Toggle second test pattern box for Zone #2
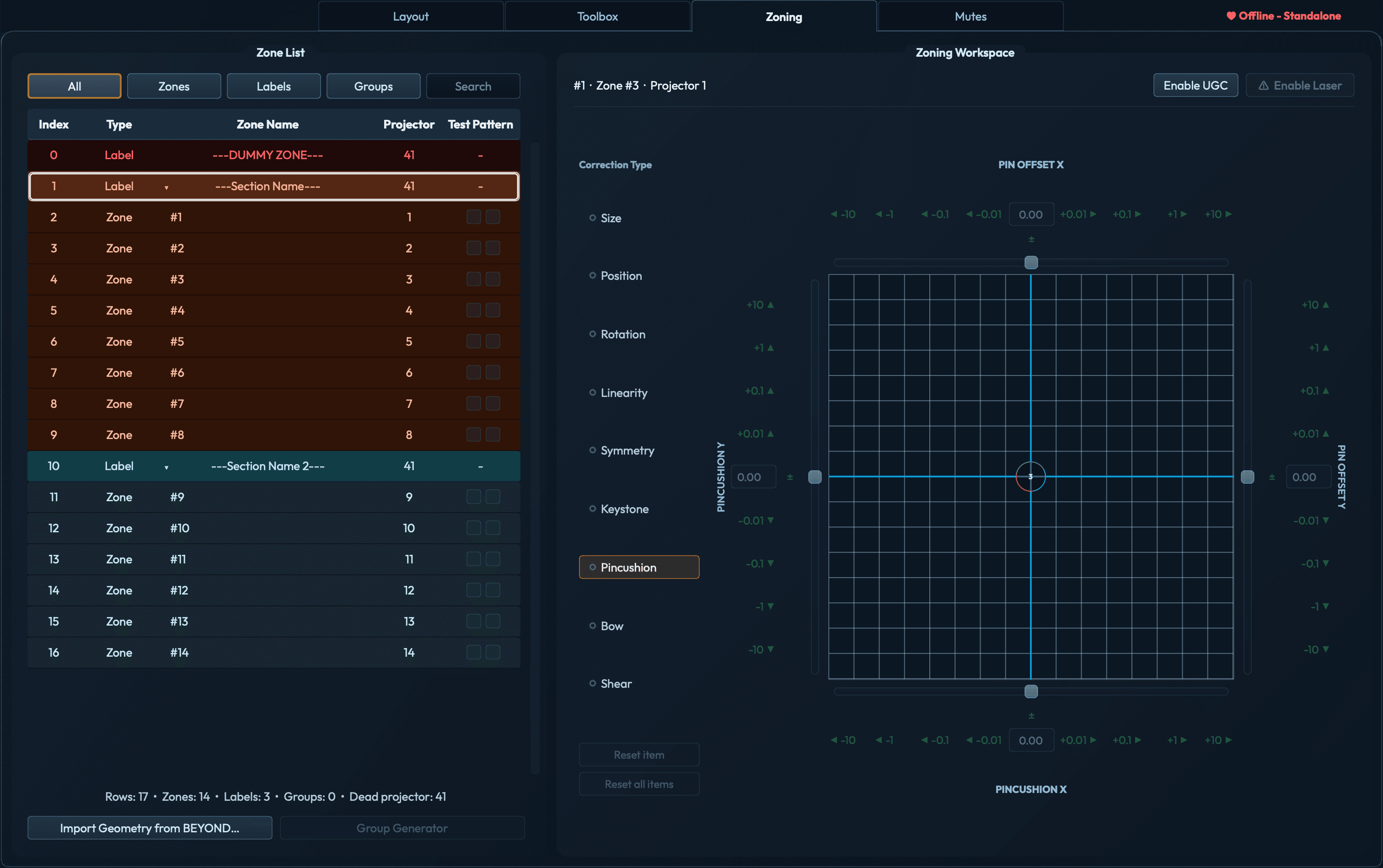The image size is (1383, 868). 493,248
